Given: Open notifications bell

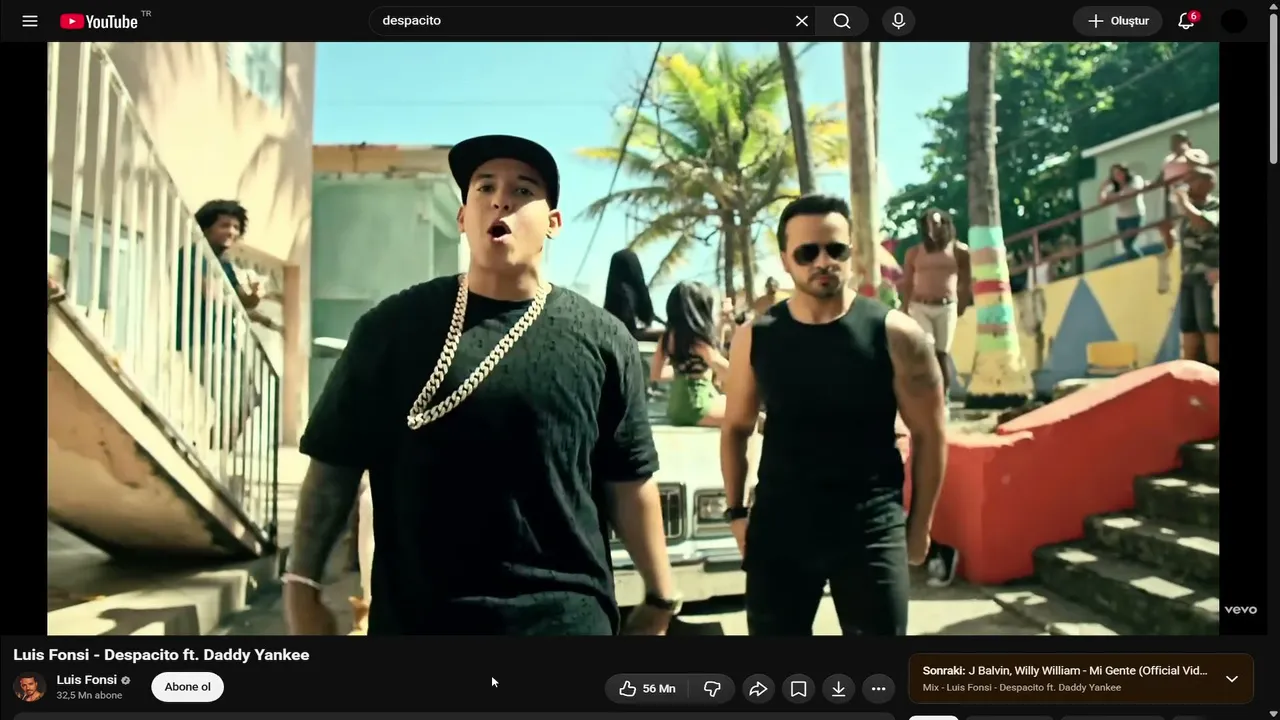Looking at the screenshot, I should pos(1186,21).
